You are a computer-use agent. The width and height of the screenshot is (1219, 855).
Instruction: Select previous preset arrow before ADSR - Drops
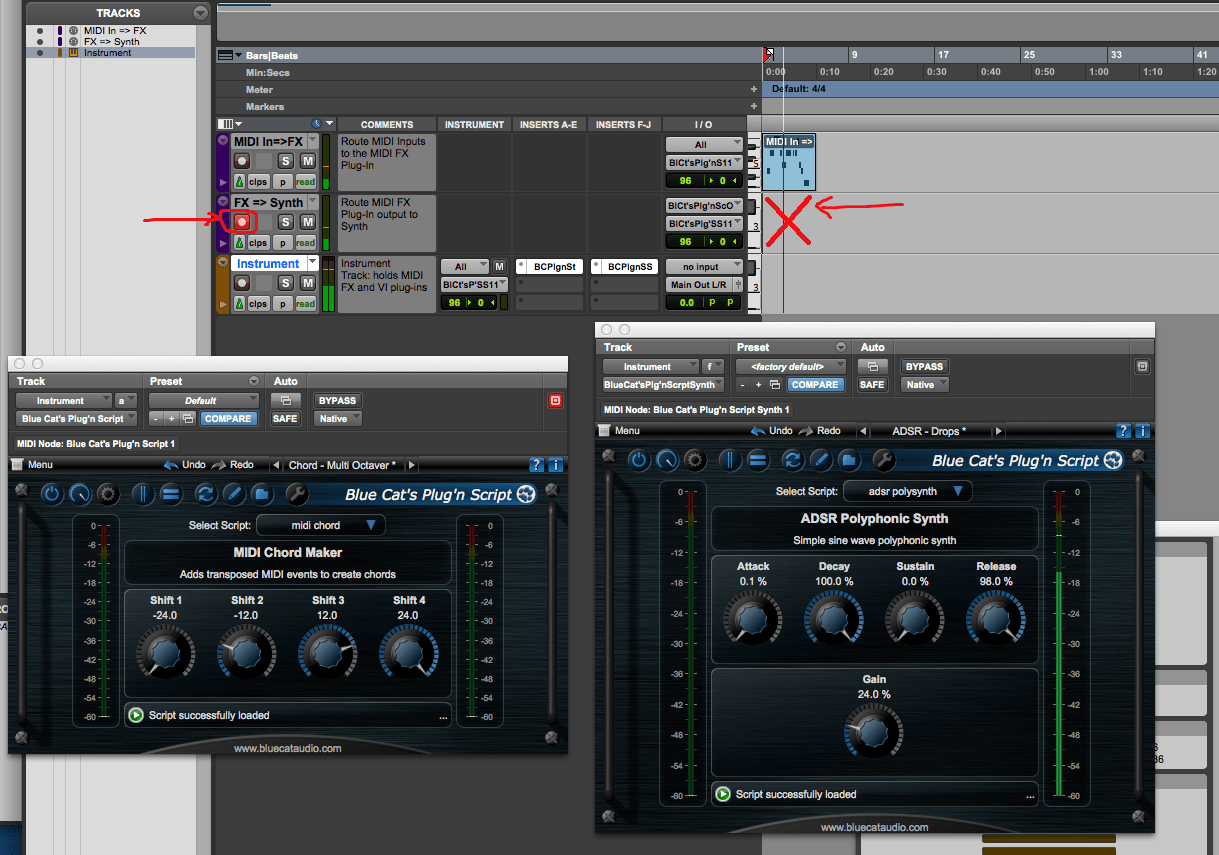pyautogui.click(x=864, y=431)
